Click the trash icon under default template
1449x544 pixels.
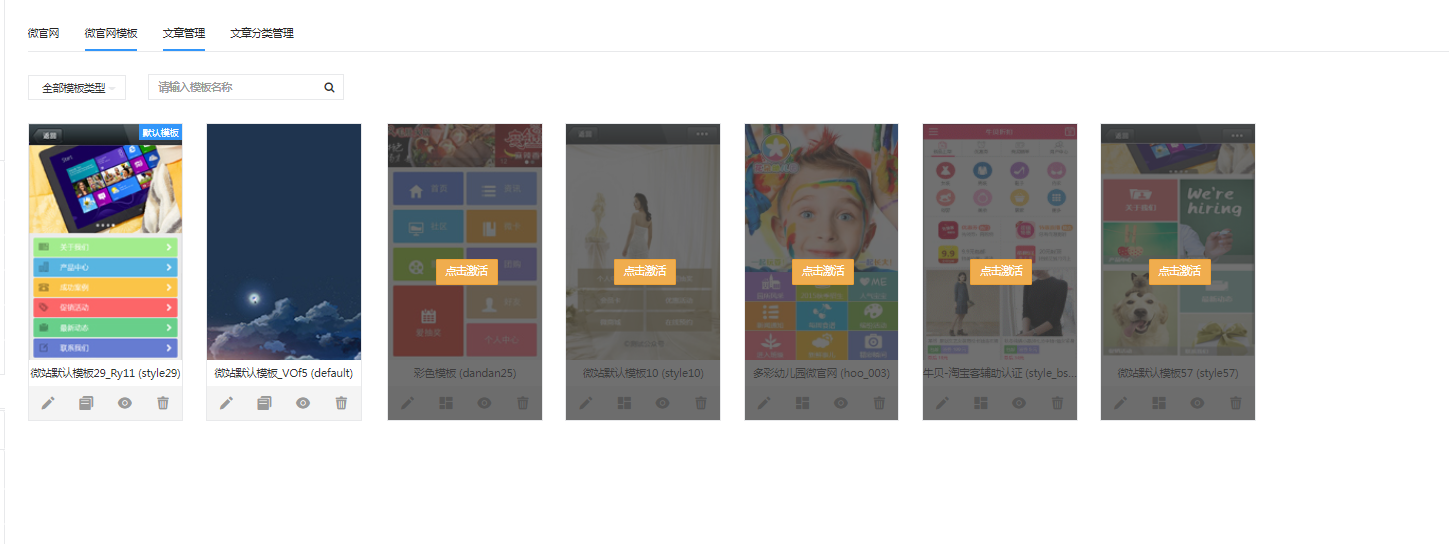click(x=341, y=403)
